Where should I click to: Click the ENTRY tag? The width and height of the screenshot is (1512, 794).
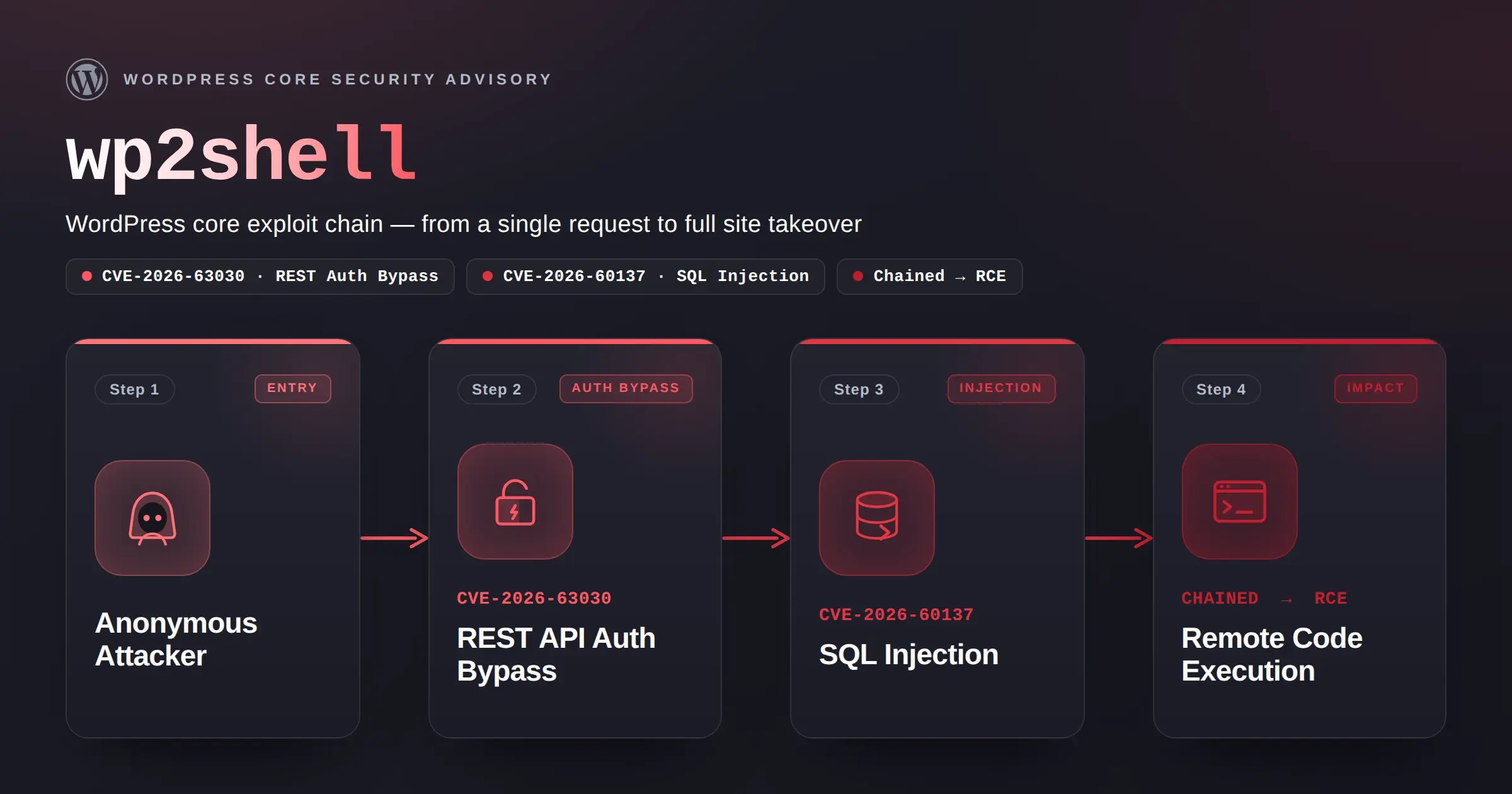(293, 388)
